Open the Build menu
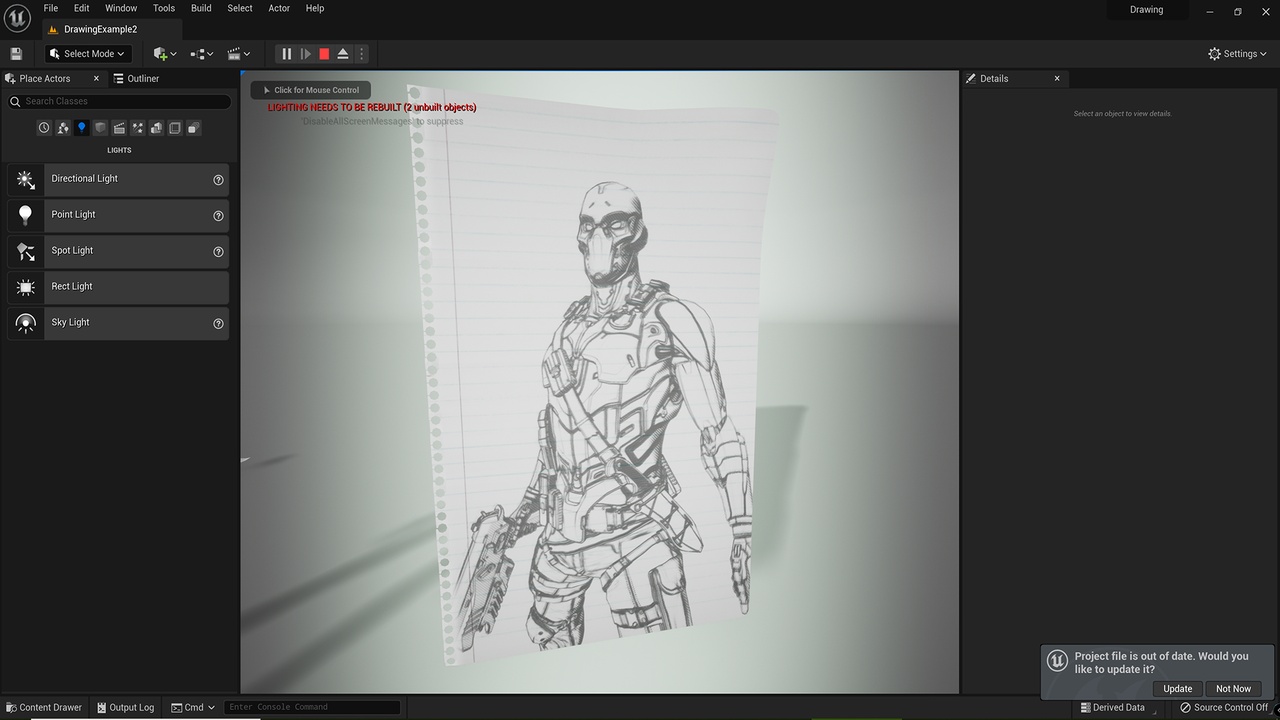The width and height of the screenshot is (1280, 720). [x=200, y=8]
